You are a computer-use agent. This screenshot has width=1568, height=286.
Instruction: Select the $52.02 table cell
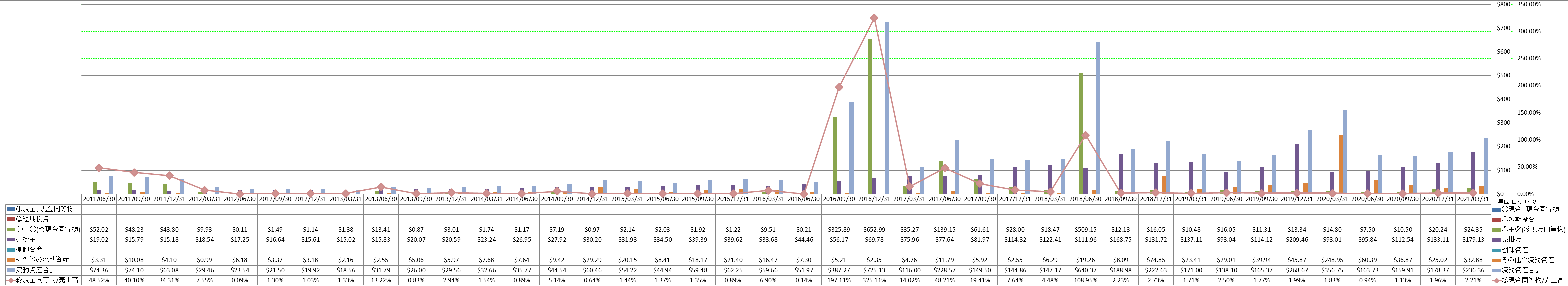pyautogui.click(x=99, y=229)
